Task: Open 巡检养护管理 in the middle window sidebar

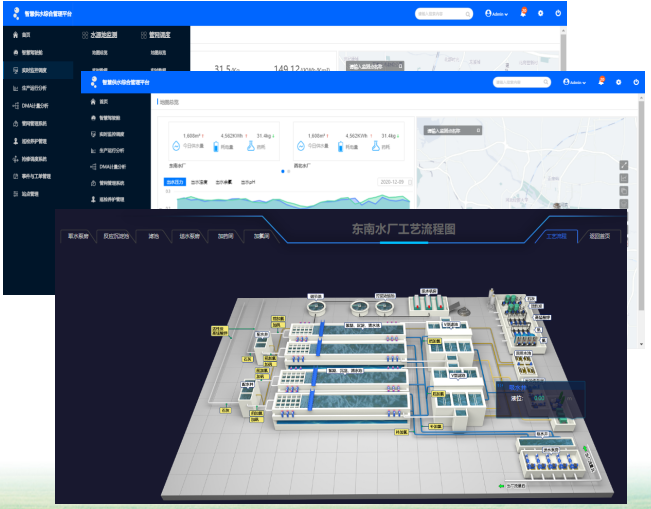Action: coord(108,199)
